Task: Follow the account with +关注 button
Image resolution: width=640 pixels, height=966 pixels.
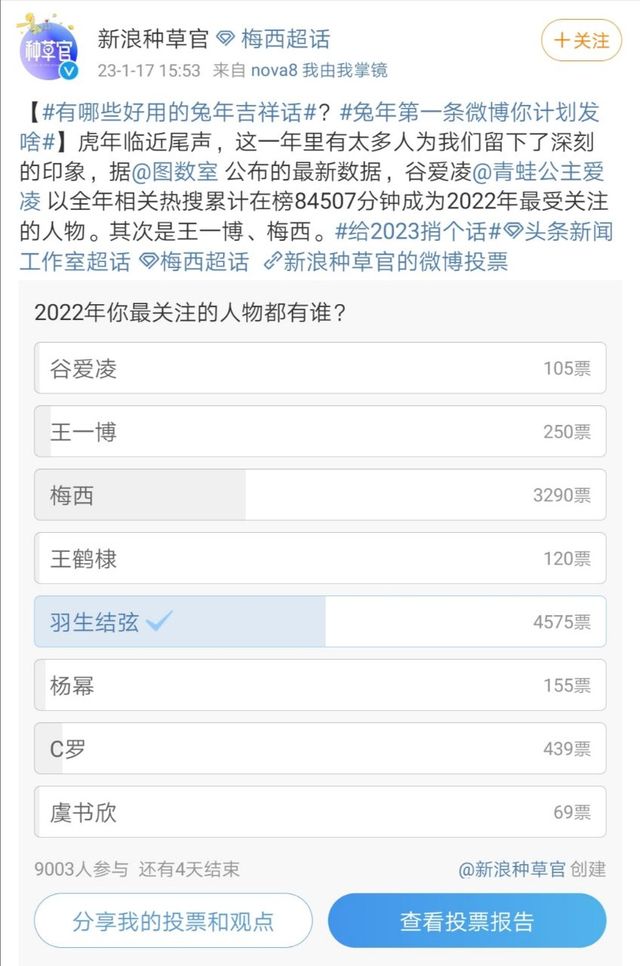Action: pos(581,41)
